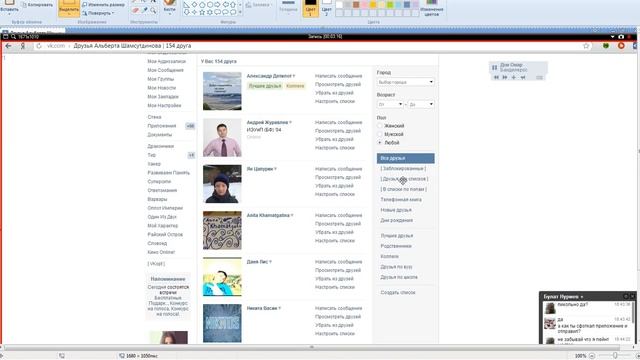Image resolution: width=640 pixels, height=360 pixels.
Task: Open the Город city selection dropdown
Action: click(405, 82)
